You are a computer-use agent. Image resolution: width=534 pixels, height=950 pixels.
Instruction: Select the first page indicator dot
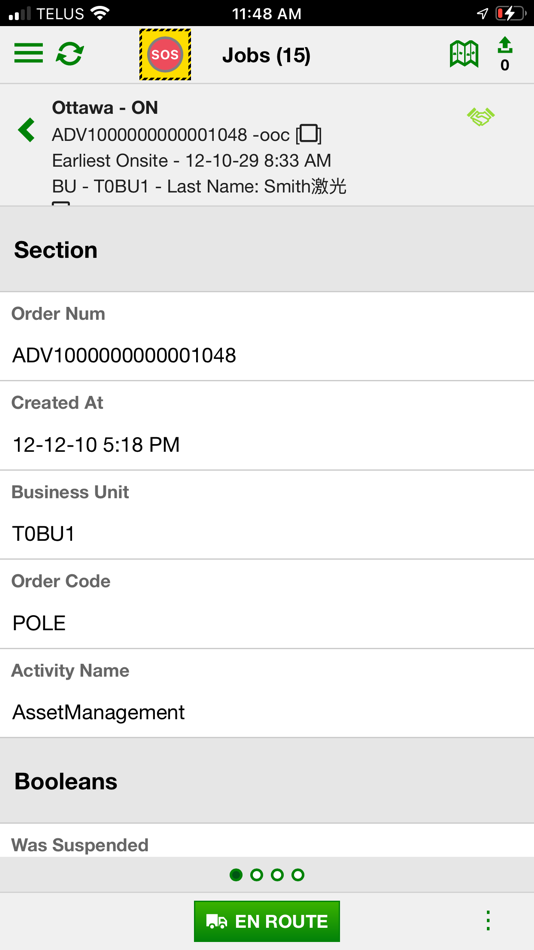pyautogui.click(x=236, y=874)
